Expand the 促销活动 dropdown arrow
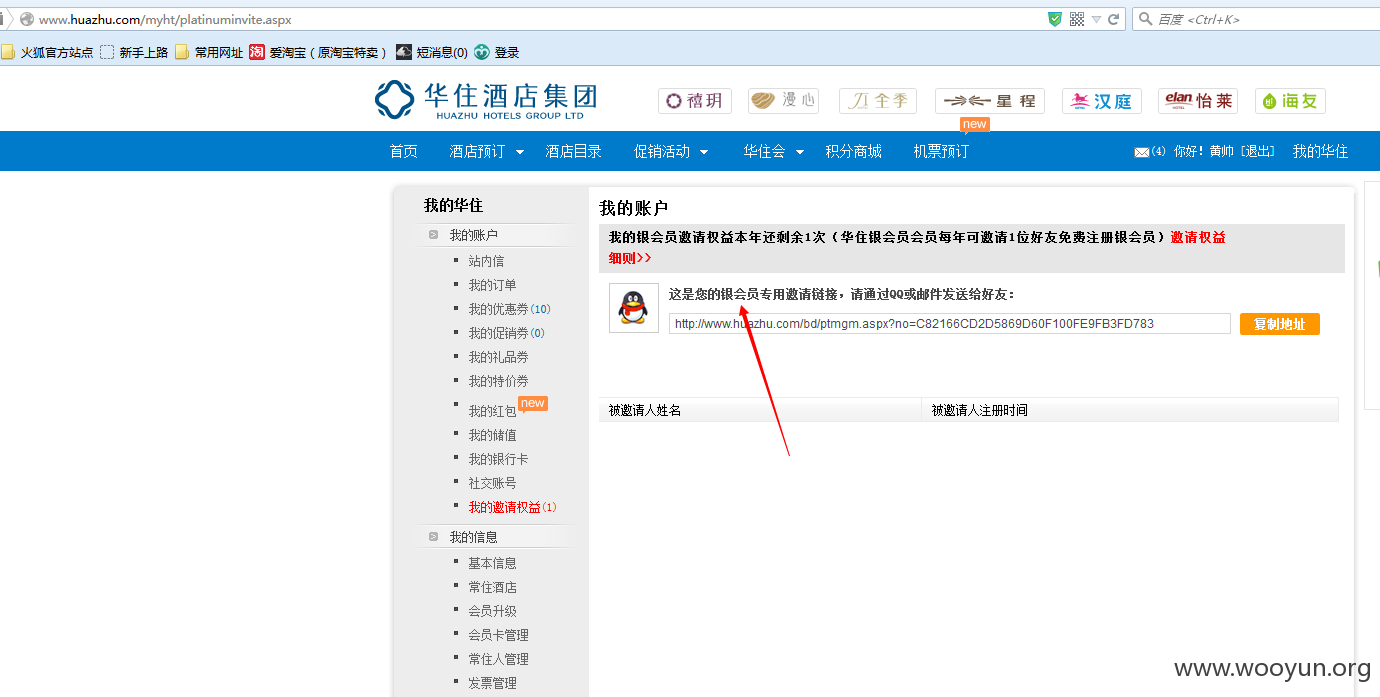Image resolution: width=1380 pixels, height=697 pixels. pyautogui.click(x=704, y=152)
